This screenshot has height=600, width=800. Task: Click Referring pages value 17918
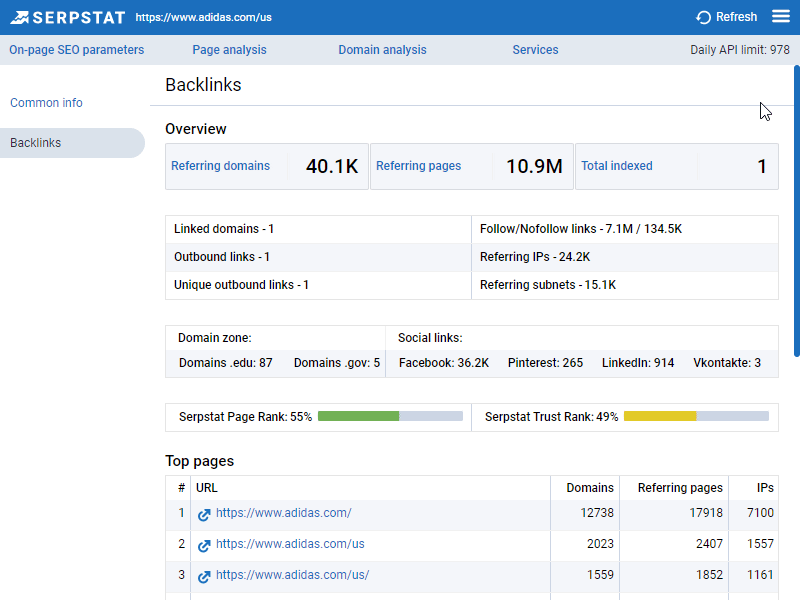pos(706,513)
